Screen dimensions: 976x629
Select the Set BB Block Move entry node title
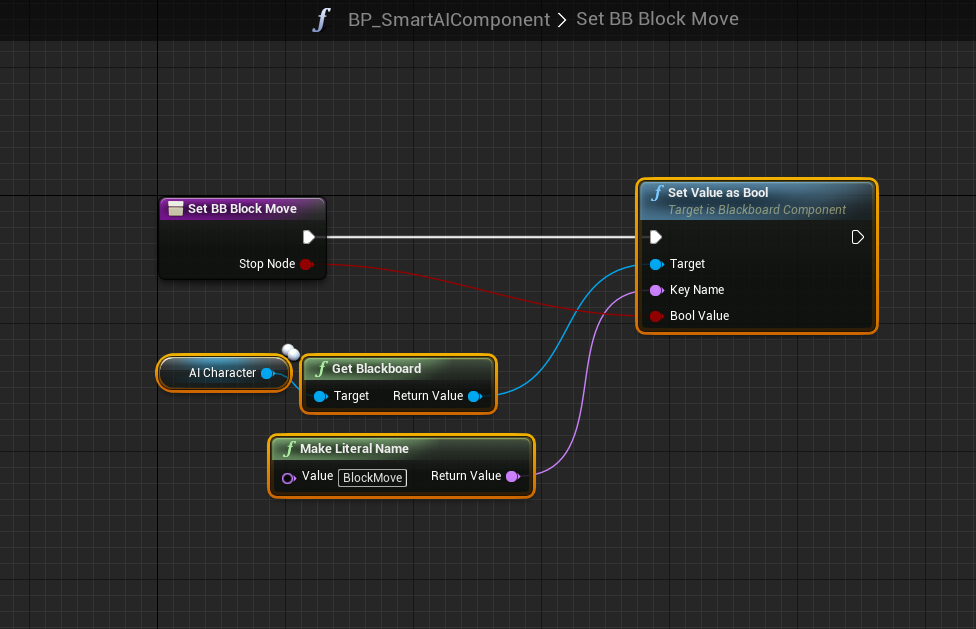[x=242, y=209]
